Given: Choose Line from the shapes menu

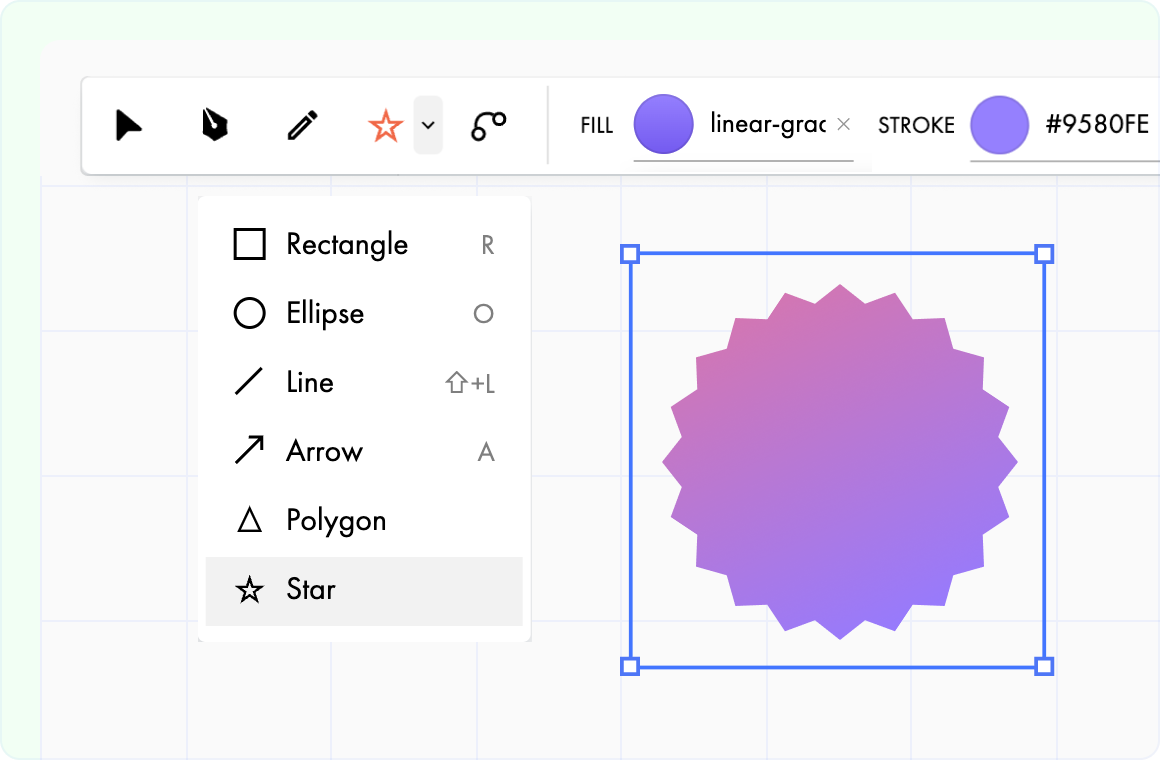Looking at the screenshot, I should point(312,382).
